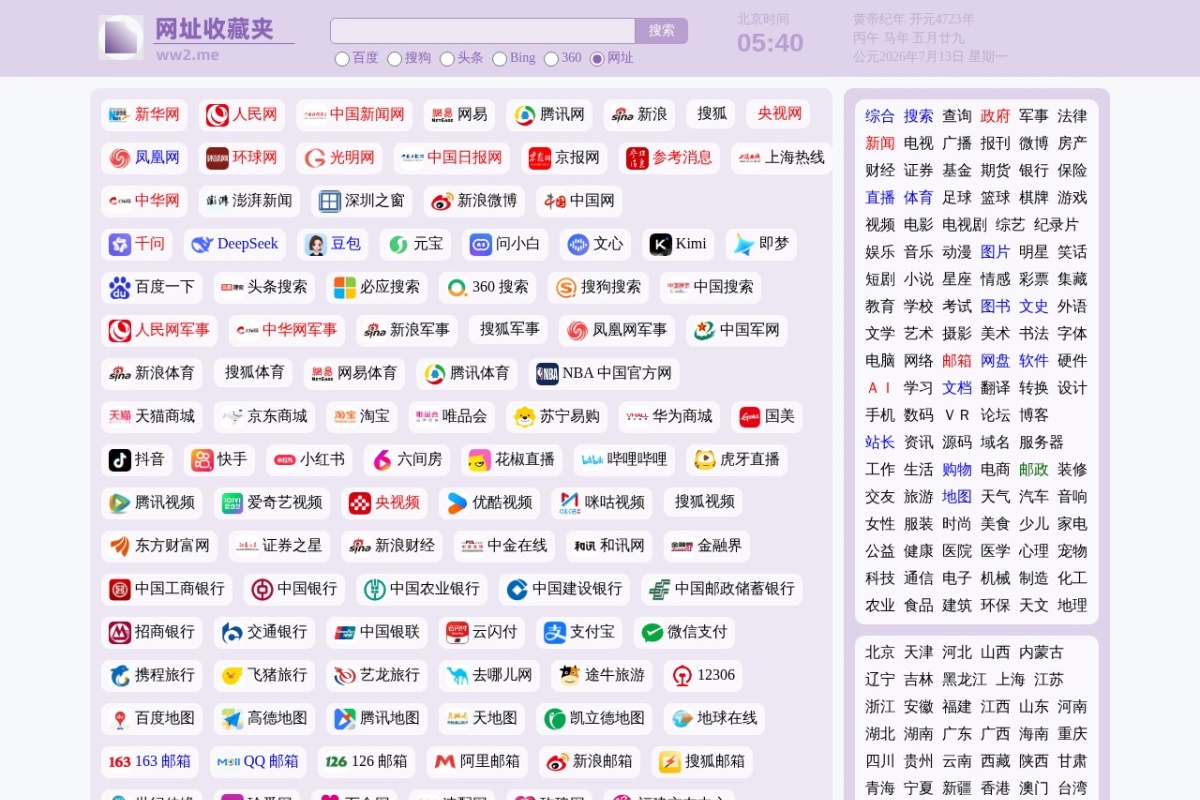
Task: Click the Kimi black K icon
Action: (x=660, y=244)
